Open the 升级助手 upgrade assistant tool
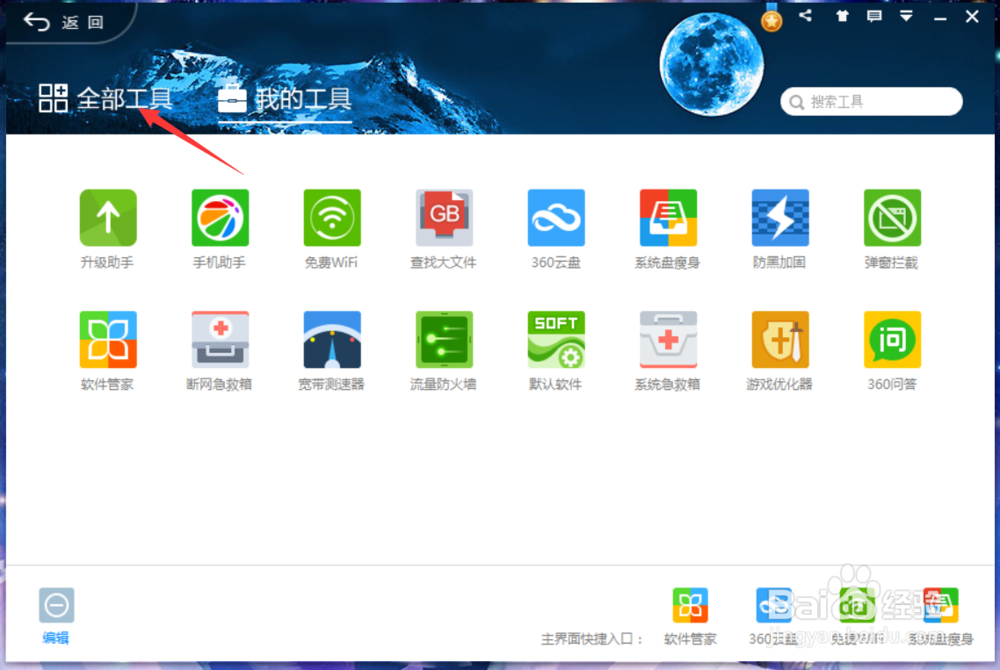The height and width of the screenshot is (670, 1000). pos(108,217)
